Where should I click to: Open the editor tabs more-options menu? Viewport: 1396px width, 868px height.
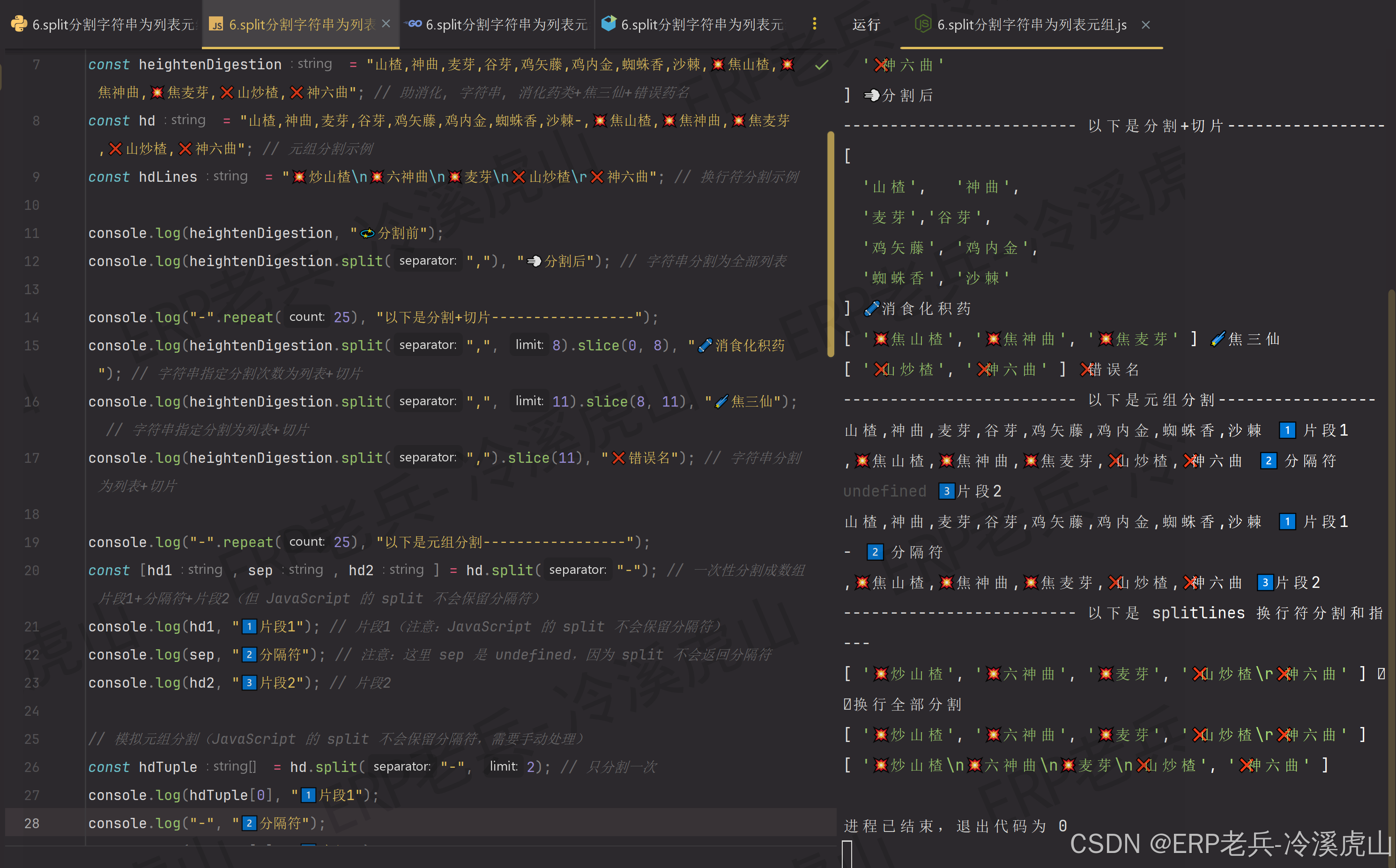pyautogui.click(x=814, y=23)
